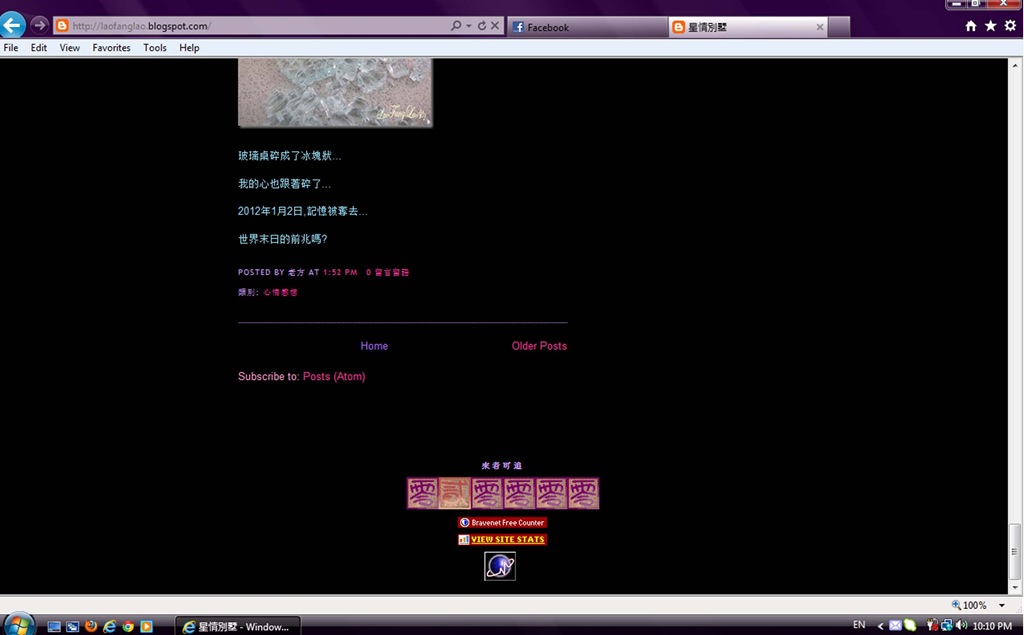The width and height of the screenshot is (1024, 635).
Task: Select the 星情別墅 - Window... taskbar button
Action: tap(238, 626)
